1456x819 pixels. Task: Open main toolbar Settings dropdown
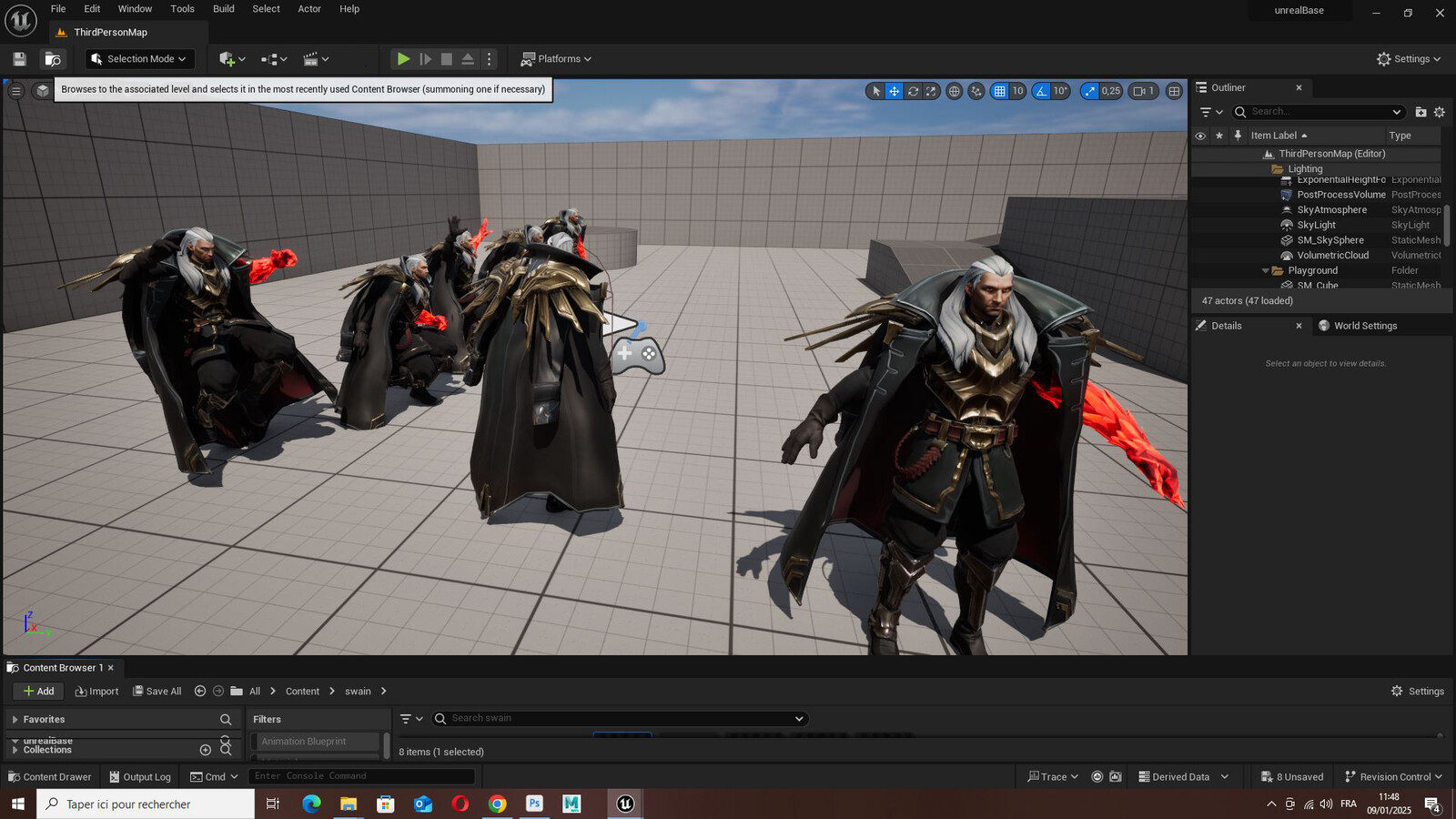pyautogui.click(x=1409, y=59)
